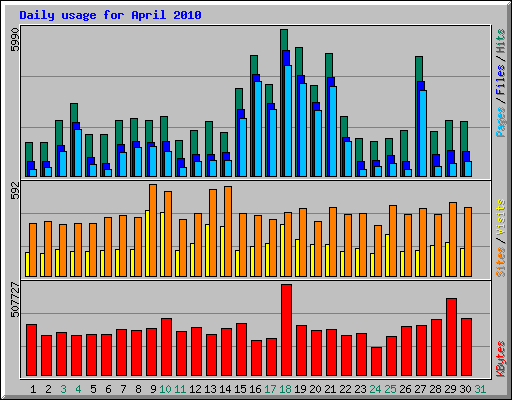Click the red KBytes bar for day 30
512x400 pixels.
click(x=466, y=347)
